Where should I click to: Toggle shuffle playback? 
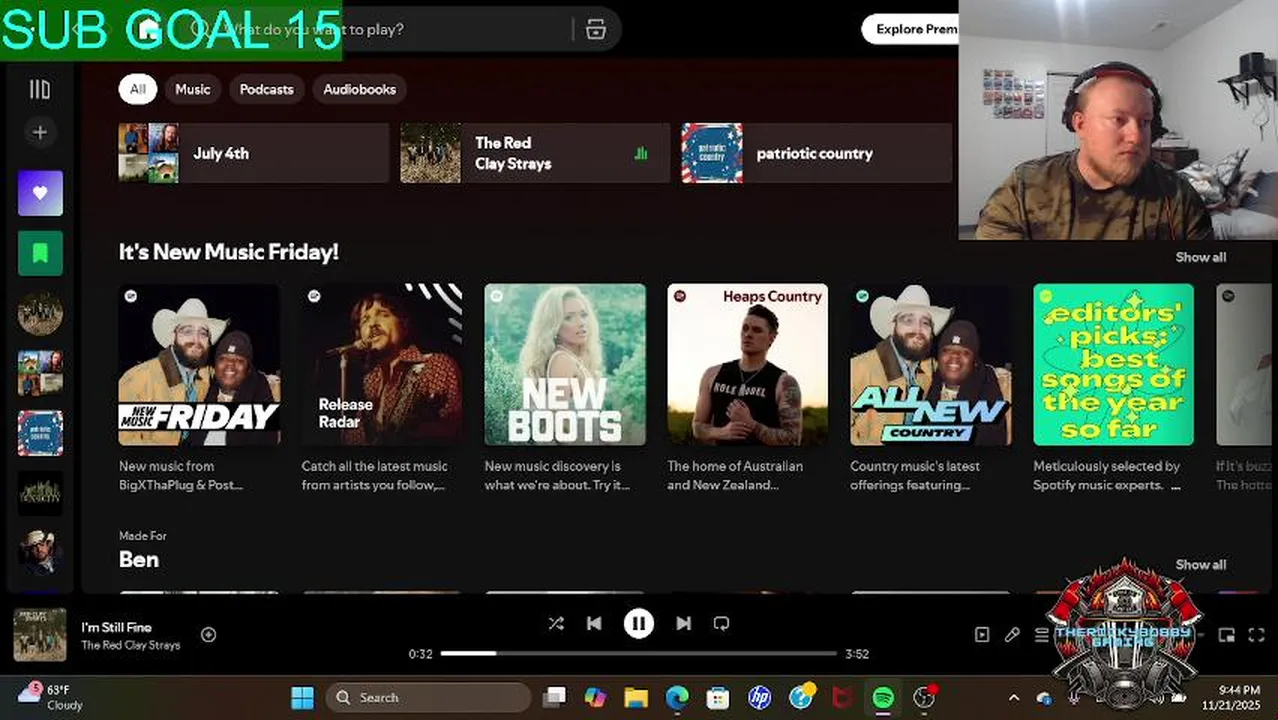556,623
